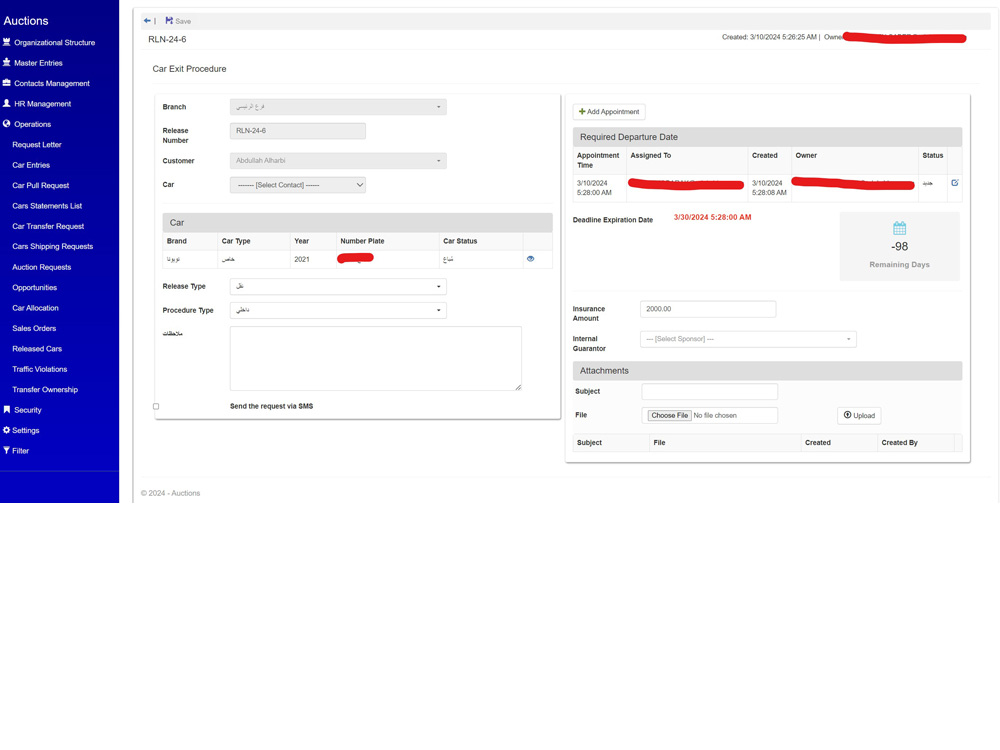Go to Car Entries page
This screenshot has width=1000, height=750.
[31, 165]
